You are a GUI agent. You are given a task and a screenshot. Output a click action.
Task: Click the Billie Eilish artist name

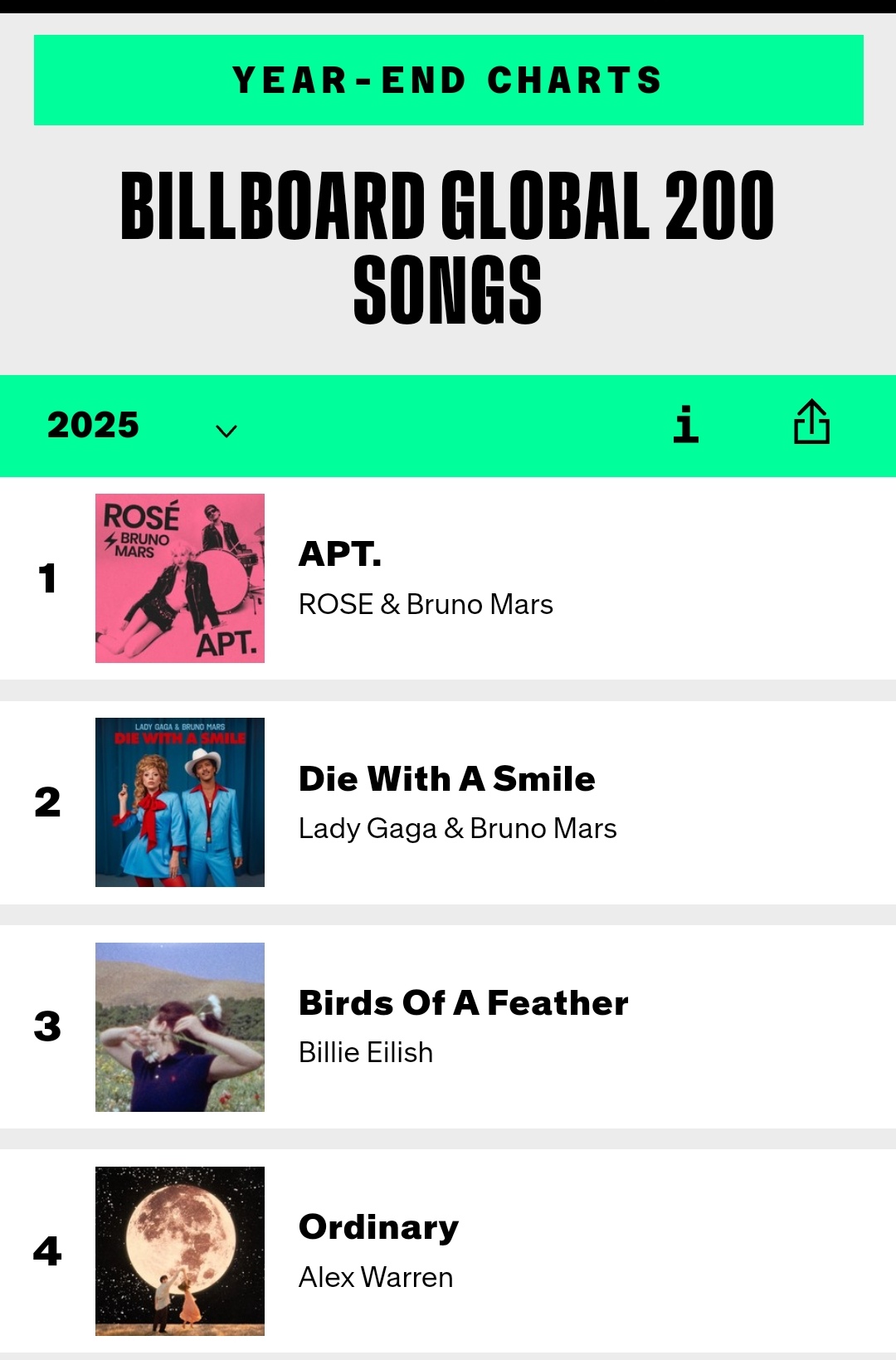tap(366, 1053)
